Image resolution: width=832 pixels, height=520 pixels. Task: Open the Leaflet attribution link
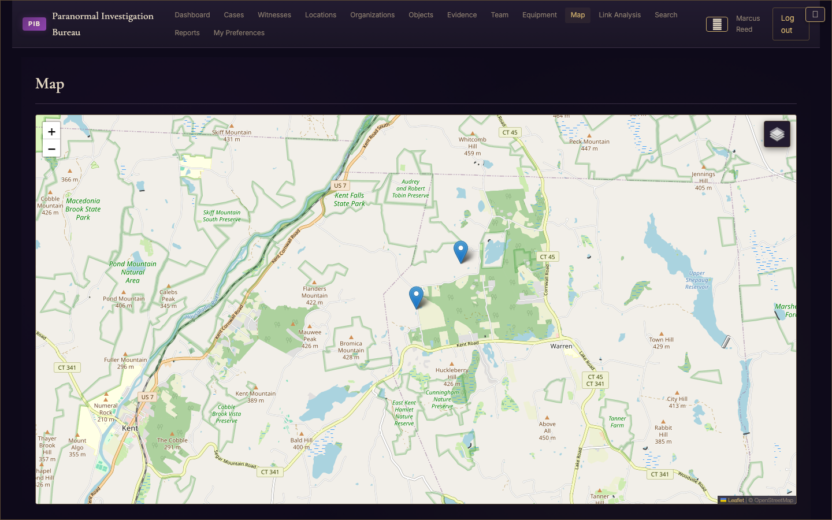pyautogui.click(x=735, y=500)
